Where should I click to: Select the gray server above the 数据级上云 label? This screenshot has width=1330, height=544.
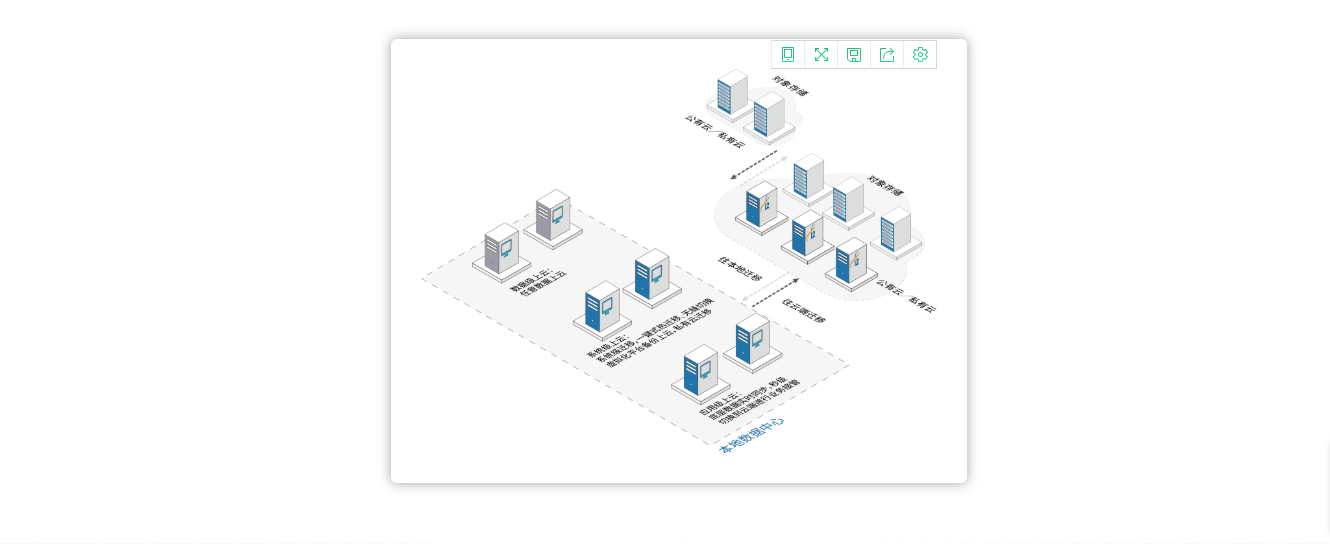click(x=500, y=250)
